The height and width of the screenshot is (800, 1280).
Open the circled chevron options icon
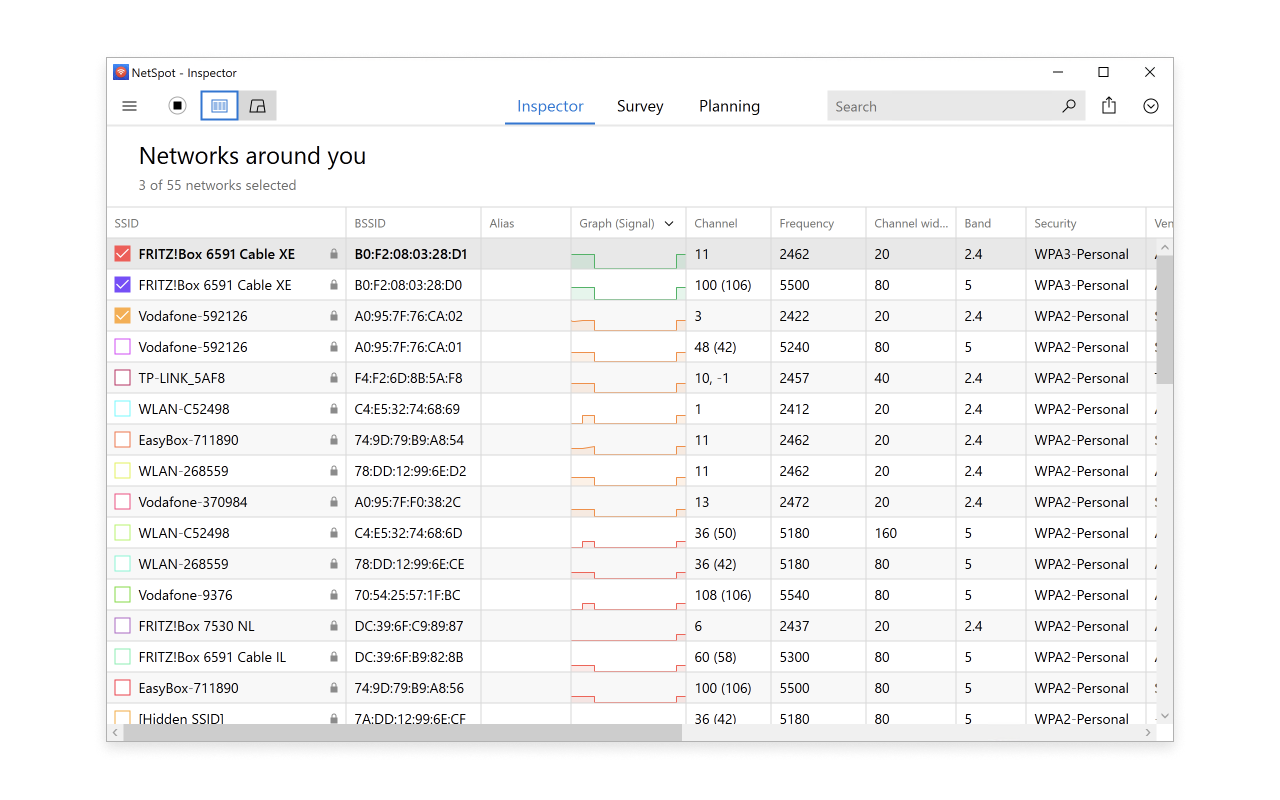[1151, 106]
